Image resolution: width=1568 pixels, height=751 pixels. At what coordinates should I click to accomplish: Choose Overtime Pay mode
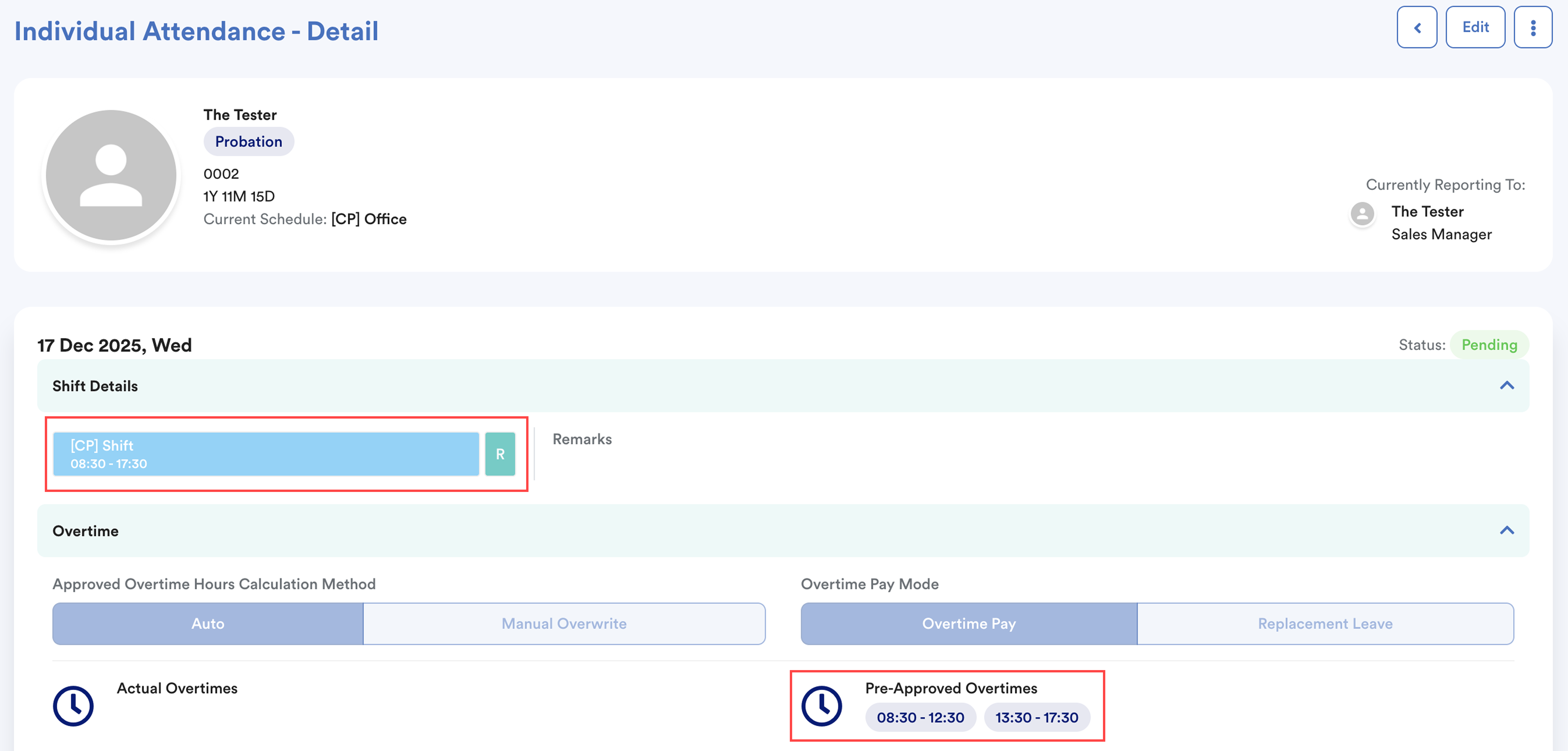(x=969, y=624)
